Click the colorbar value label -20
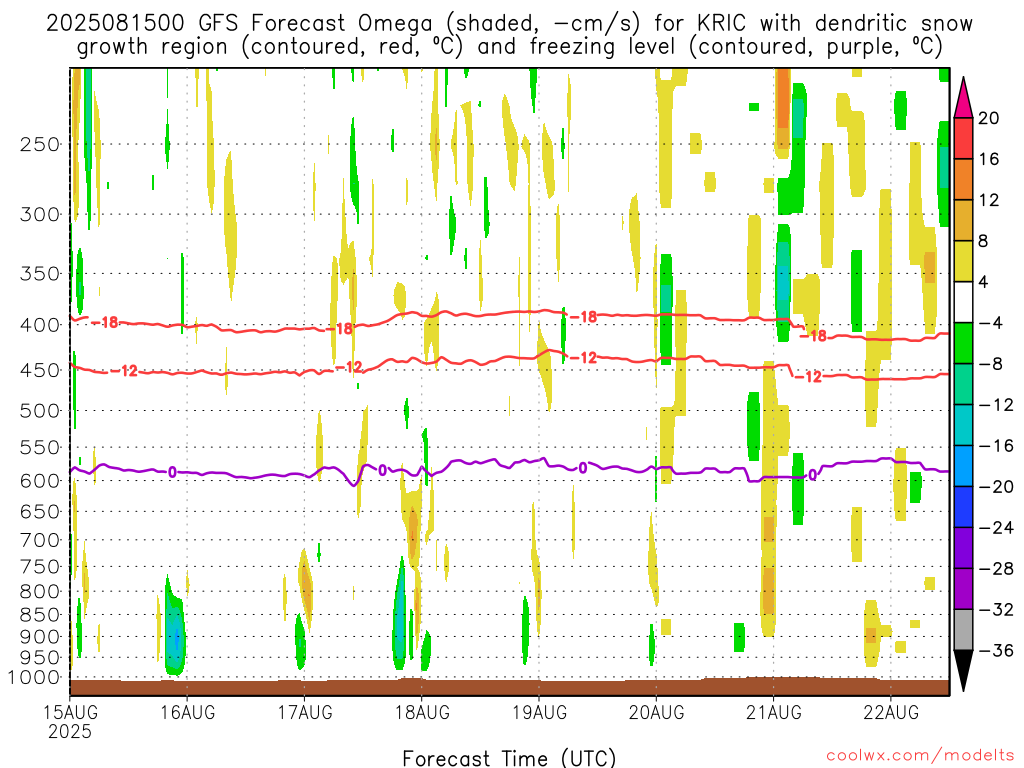This screenshot has height=768, width=1024. tap(995, 487)
